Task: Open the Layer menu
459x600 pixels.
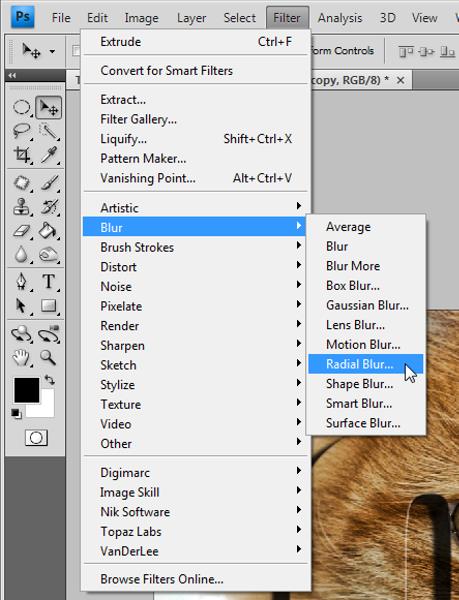Action: coord(191,18)
